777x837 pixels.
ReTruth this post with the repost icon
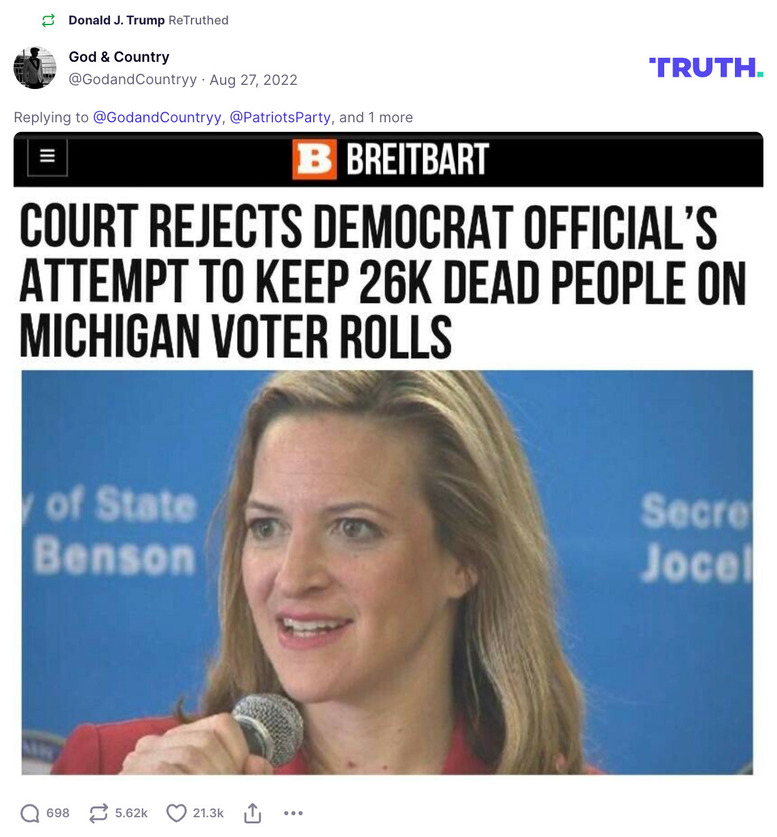point(99,813)
